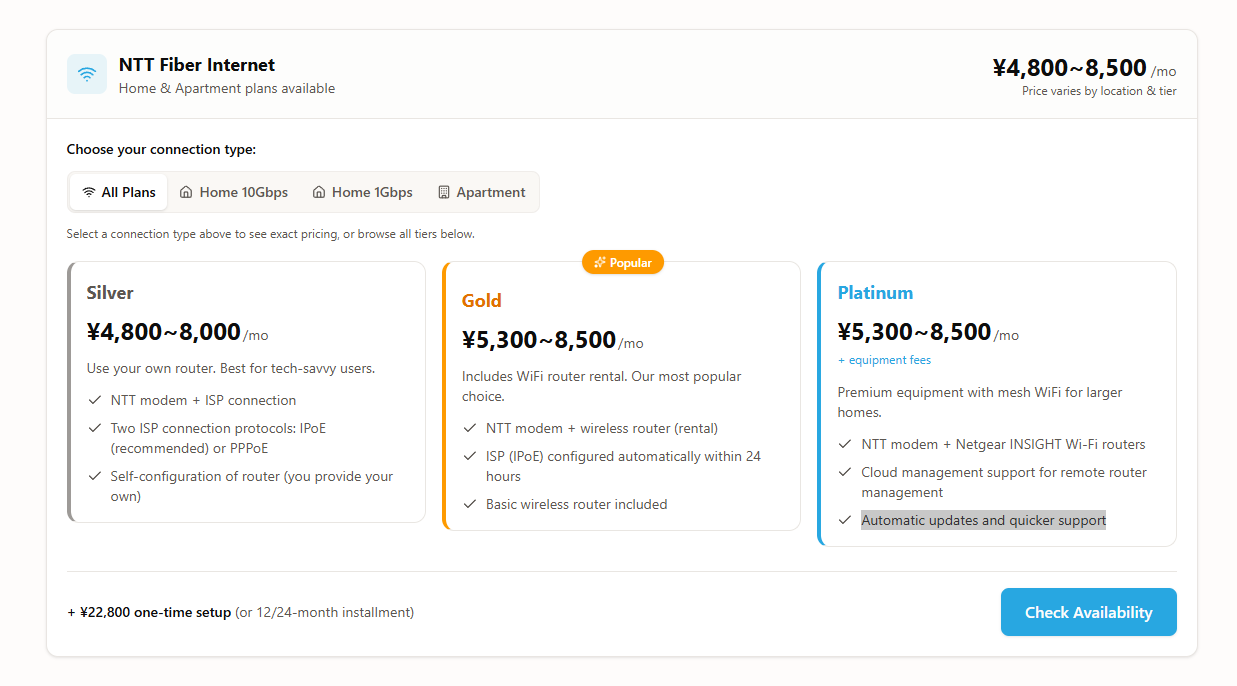Click checkmark beside NTT modem + ISP connection

(95, 400)
